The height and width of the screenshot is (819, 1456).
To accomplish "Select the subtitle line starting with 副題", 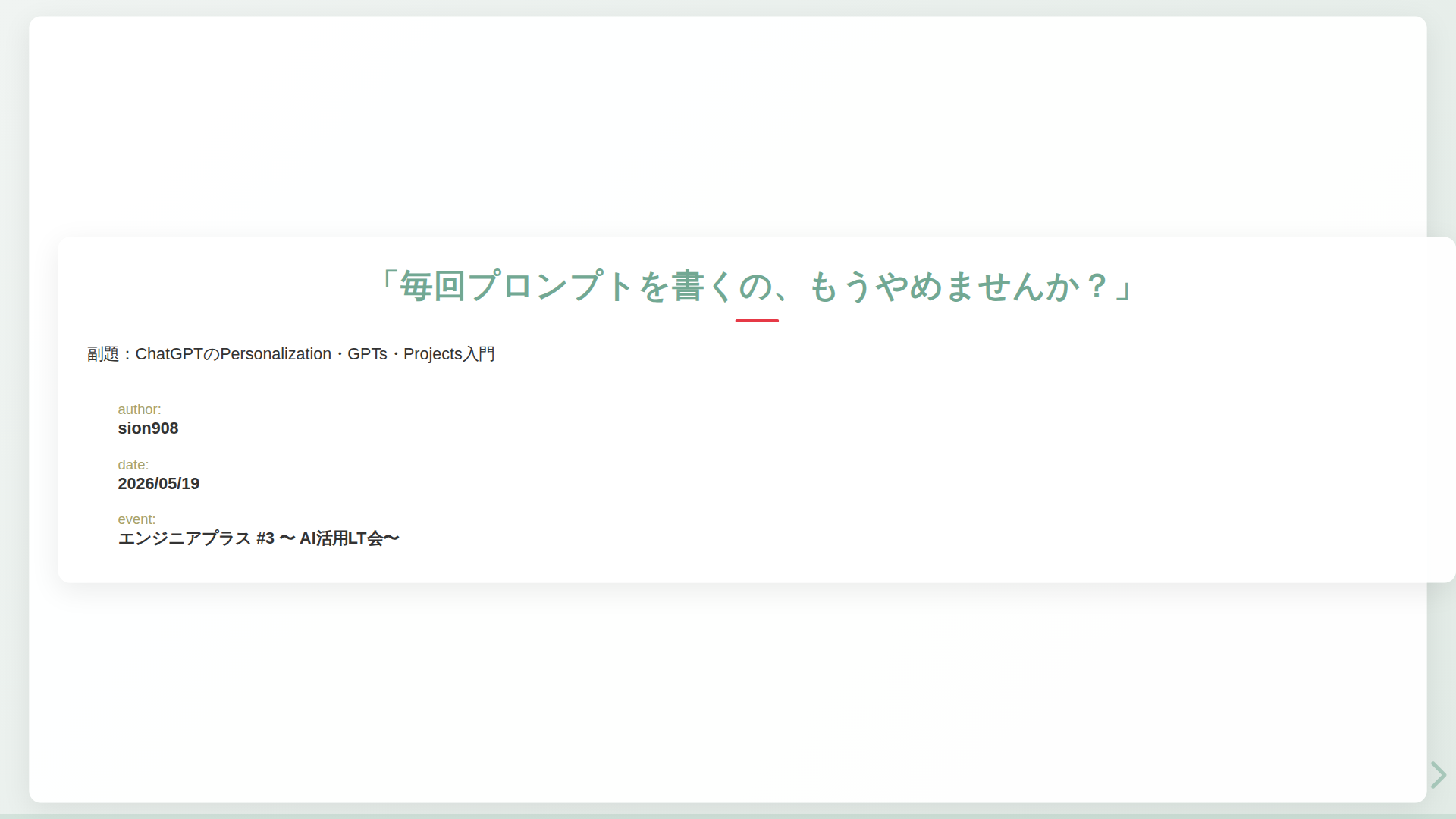I will [291, 354].
